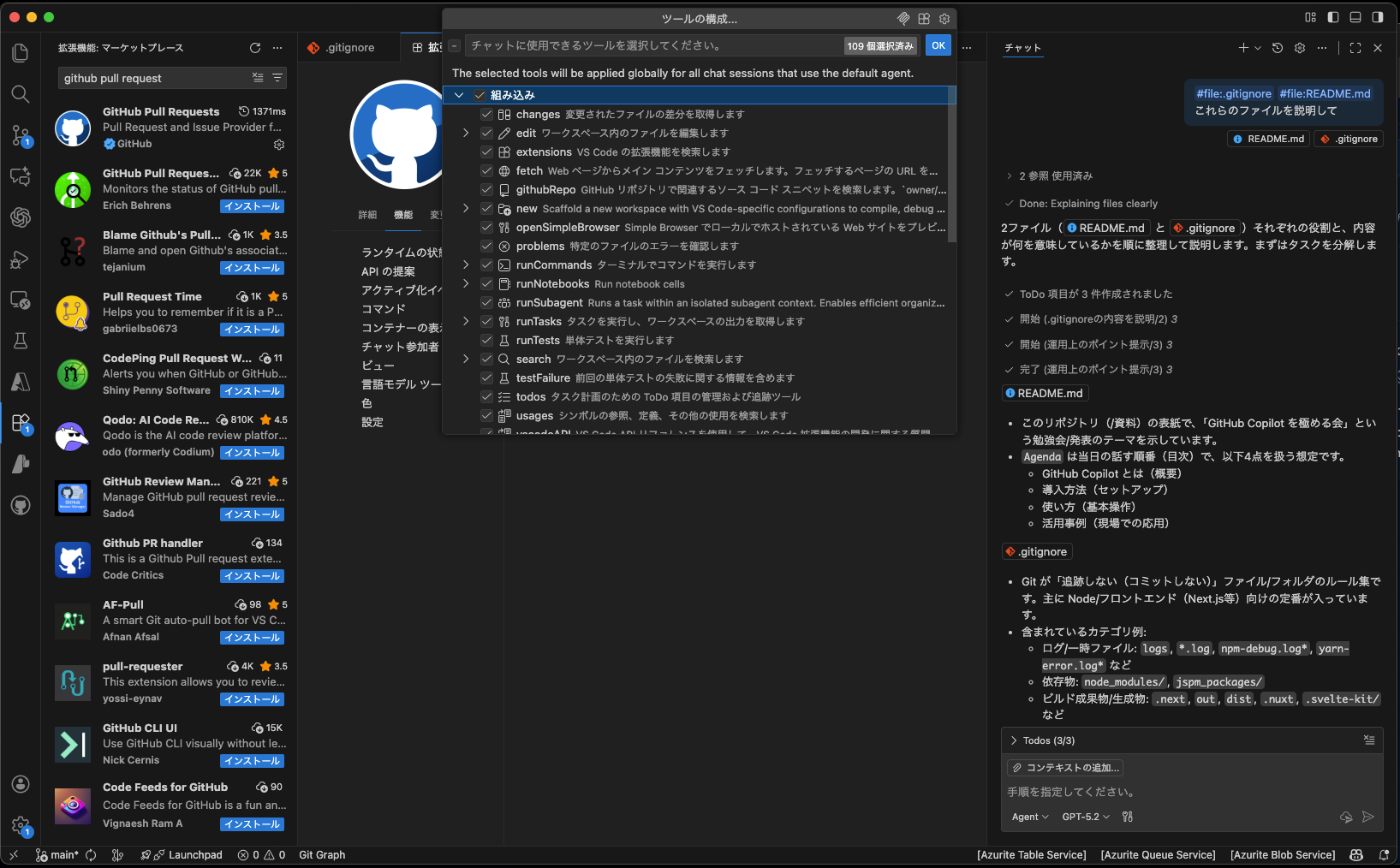Open chat settings gear in chat header
Image resolution: width=1400 pixels, height=868 pixels.
coord(1299,48)
